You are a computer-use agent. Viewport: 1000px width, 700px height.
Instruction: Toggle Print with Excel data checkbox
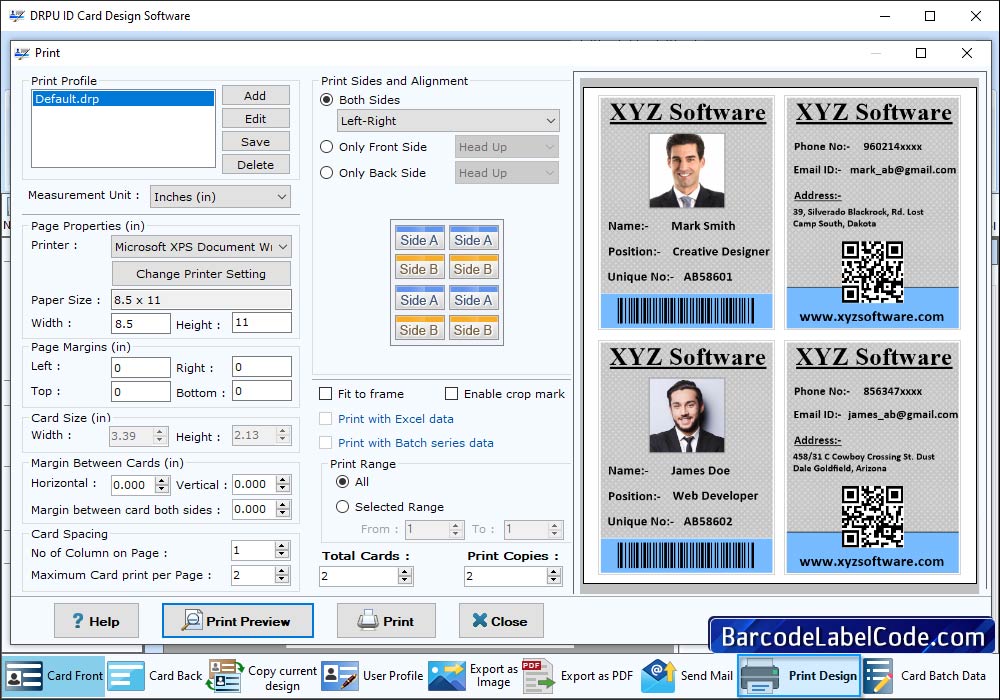[325, 419]
